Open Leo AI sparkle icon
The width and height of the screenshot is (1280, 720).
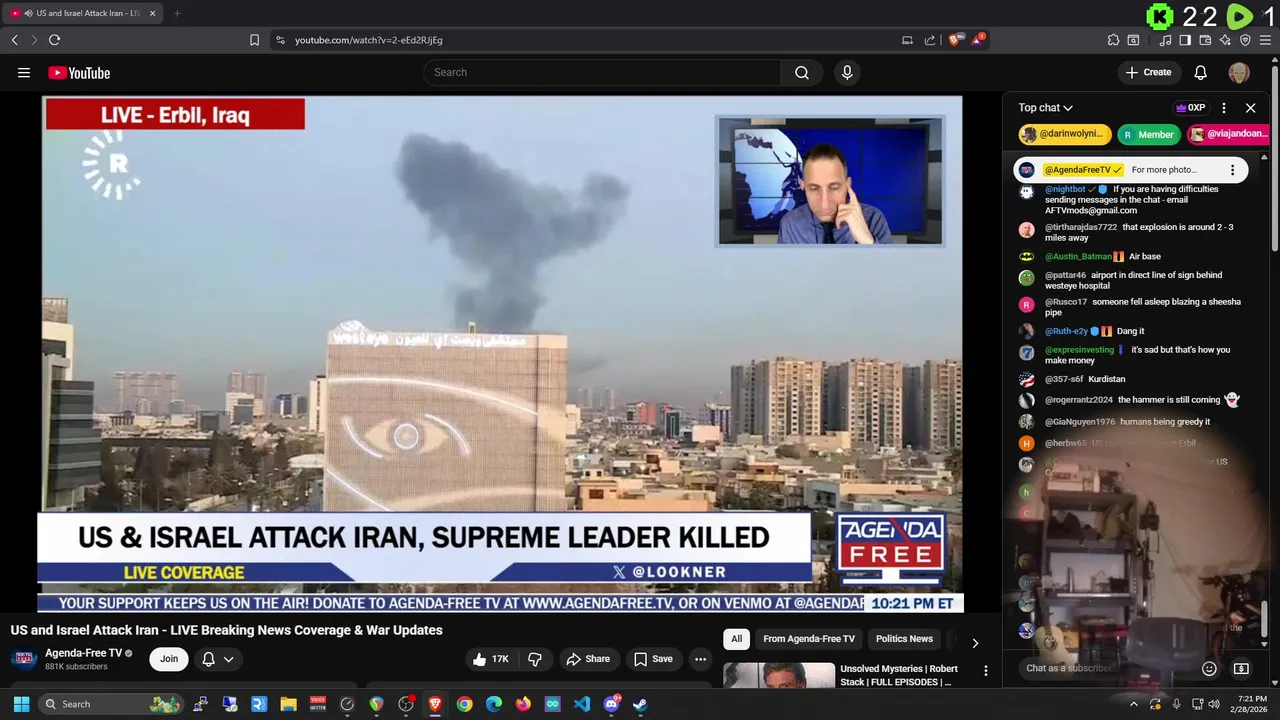pyautogui.click(x=1225, y=40)
